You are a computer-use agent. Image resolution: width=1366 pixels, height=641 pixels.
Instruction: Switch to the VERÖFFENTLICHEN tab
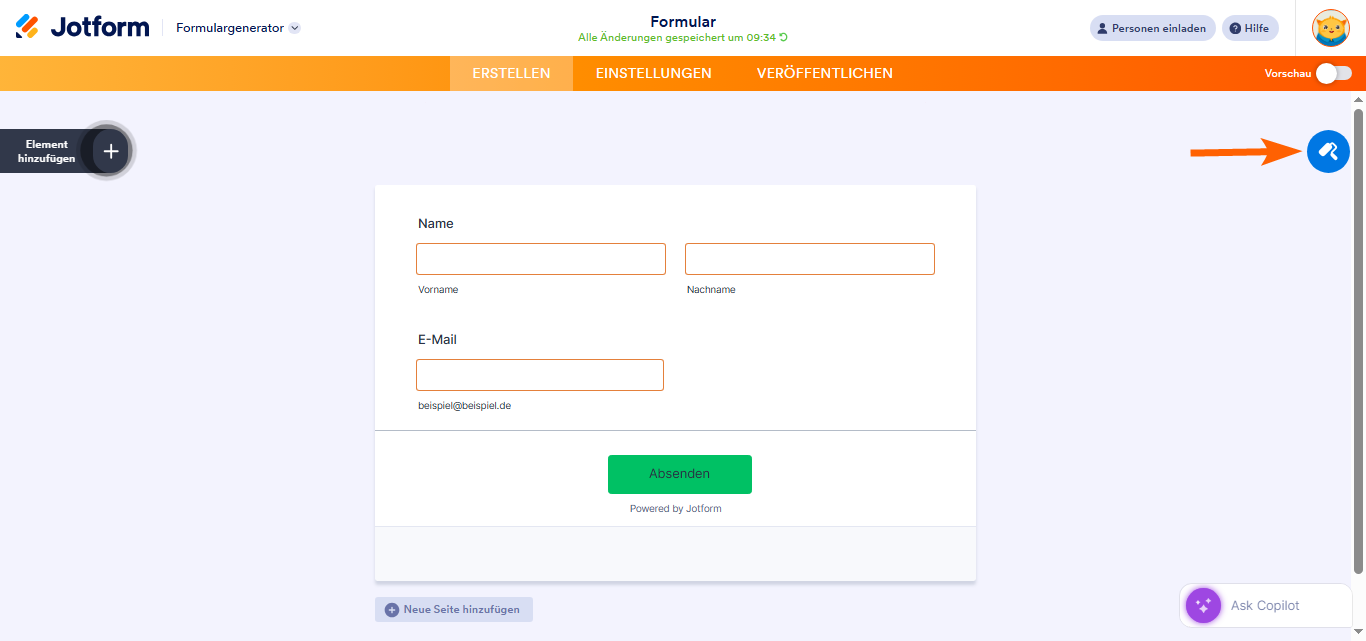tap(824, 73)
